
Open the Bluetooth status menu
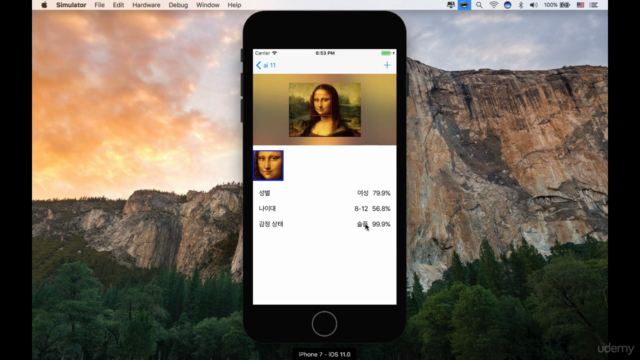[521, 5]
